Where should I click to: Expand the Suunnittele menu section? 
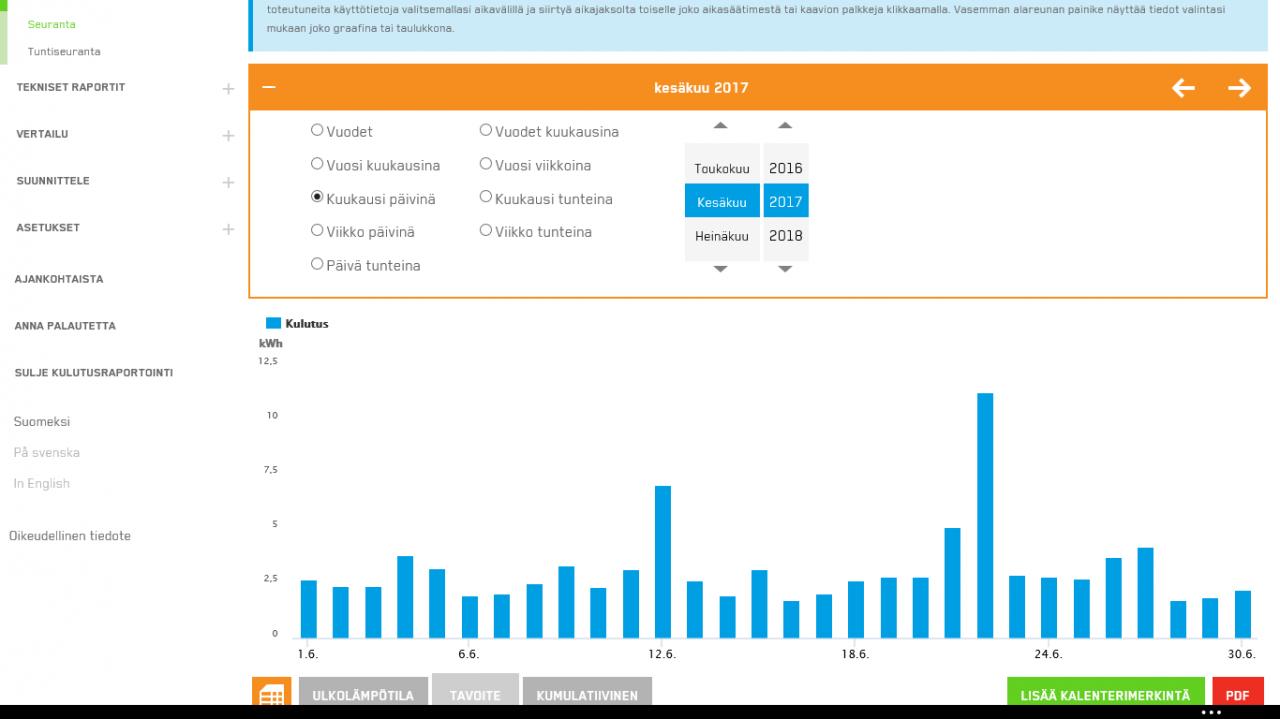pyautogui.click(x=228, y=182)
